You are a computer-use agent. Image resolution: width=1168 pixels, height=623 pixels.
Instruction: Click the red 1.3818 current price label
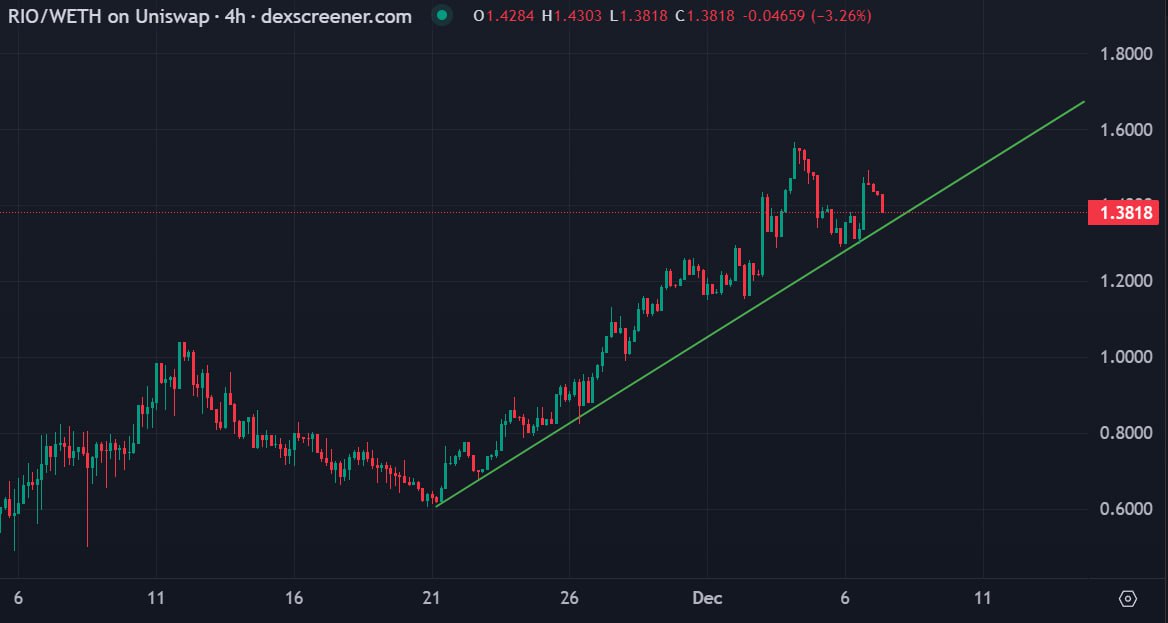click(x=1123, y=212)
